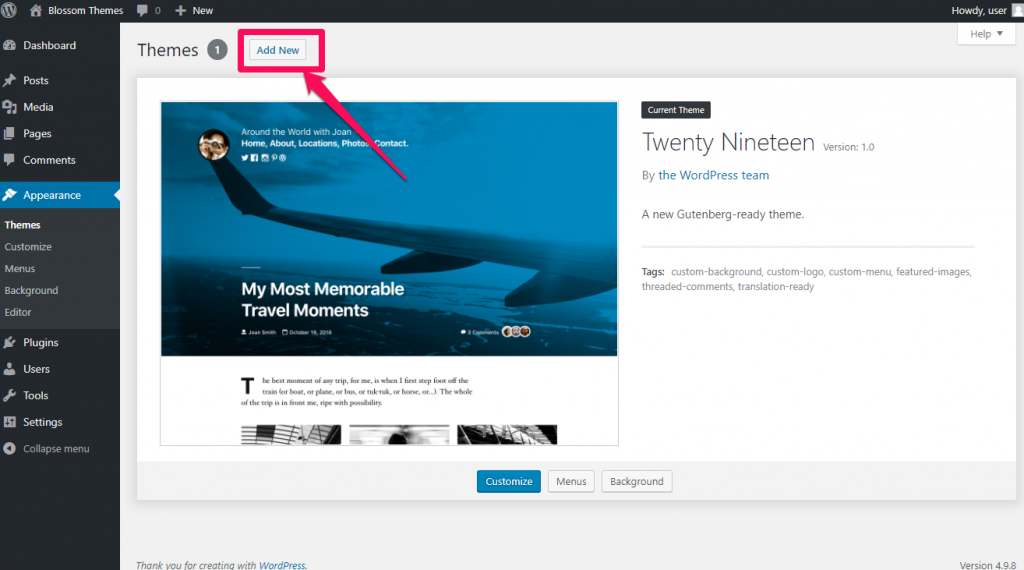Click the Tools wrench icon

(x=10, y=395)
